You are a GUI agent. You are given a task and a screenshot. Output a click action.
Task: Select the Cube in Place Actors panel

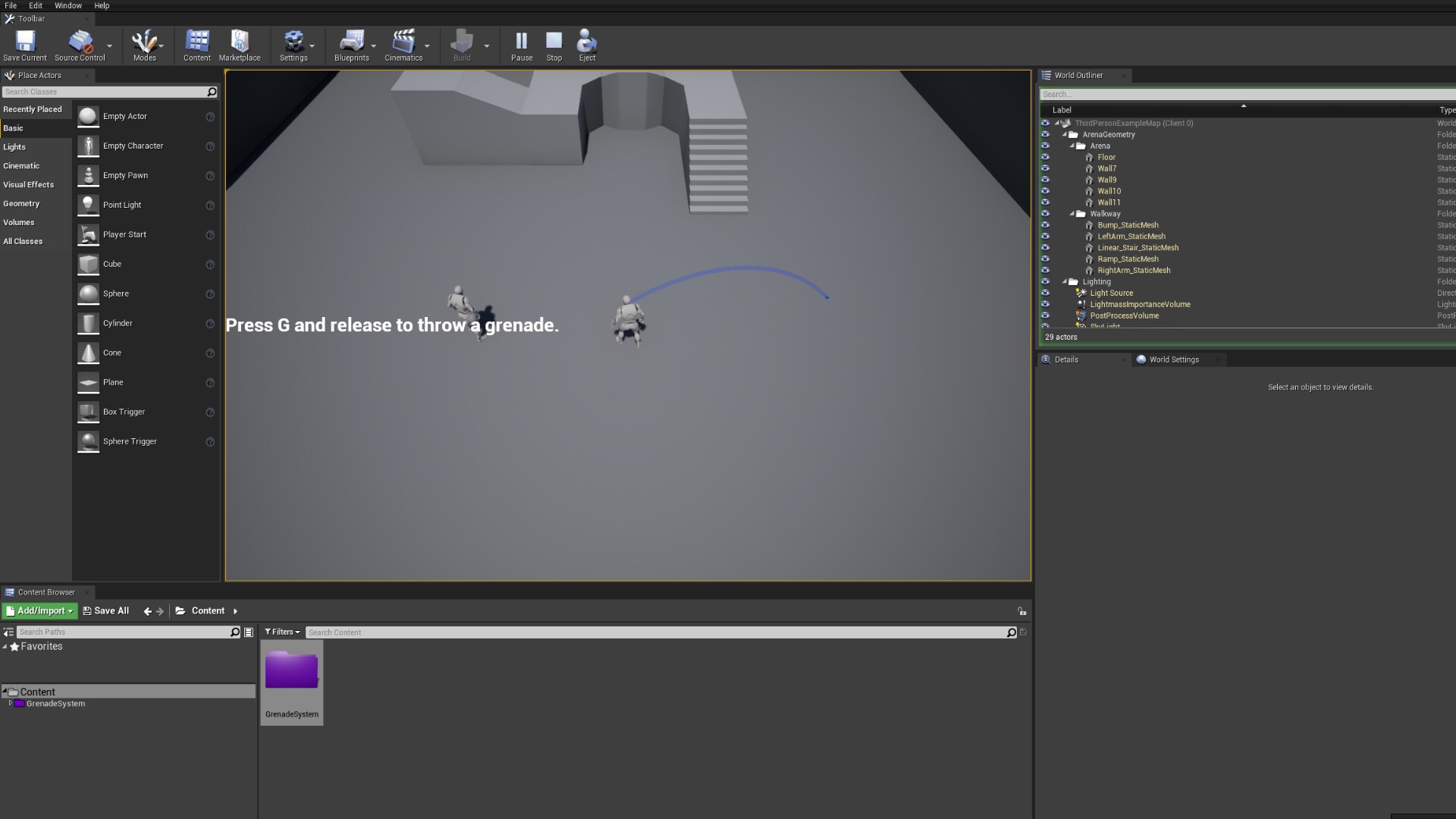coord(111,264)
